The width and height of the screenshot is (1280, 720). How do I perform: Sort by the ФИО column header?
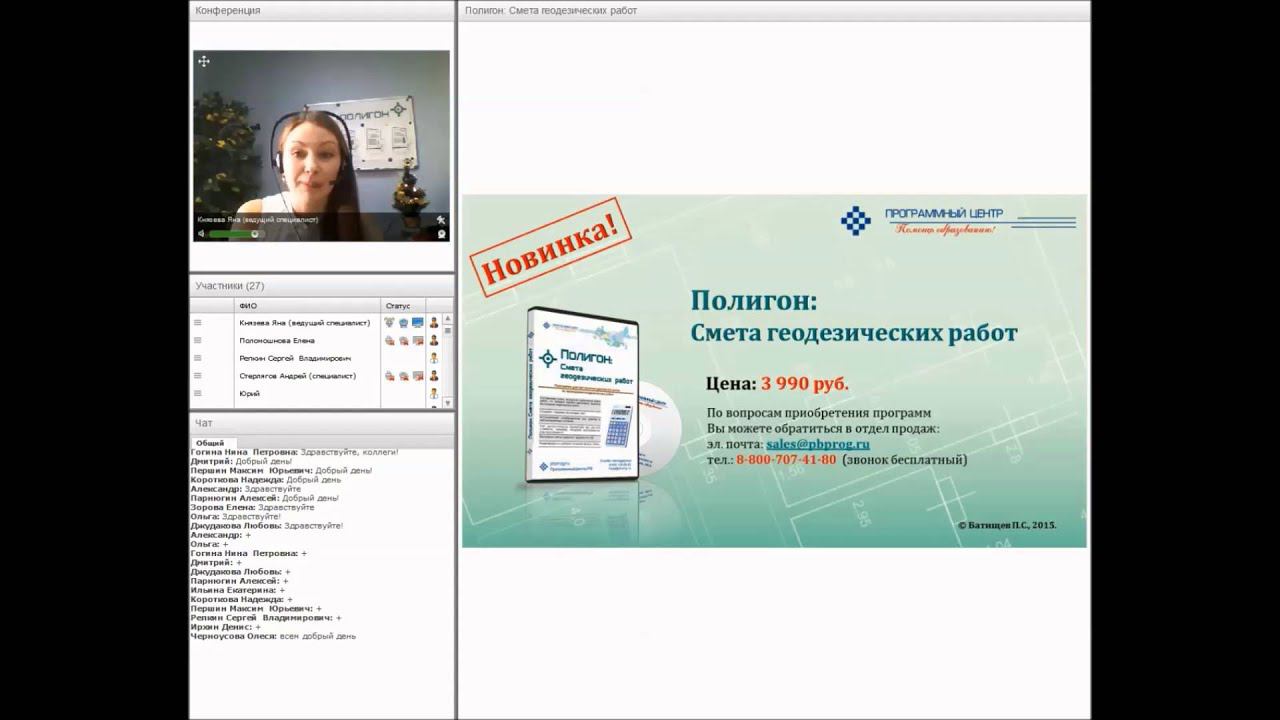pyautogui.click(x=307, y=305)
